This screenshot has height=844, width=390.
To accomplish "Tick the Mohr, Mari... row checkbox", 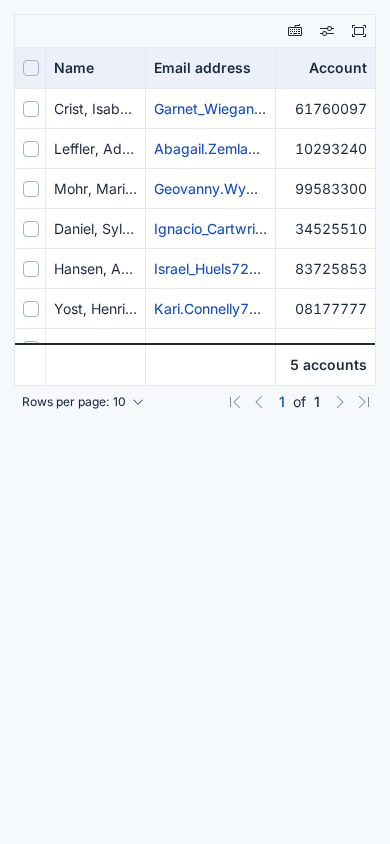I will (x=31, y=189).
